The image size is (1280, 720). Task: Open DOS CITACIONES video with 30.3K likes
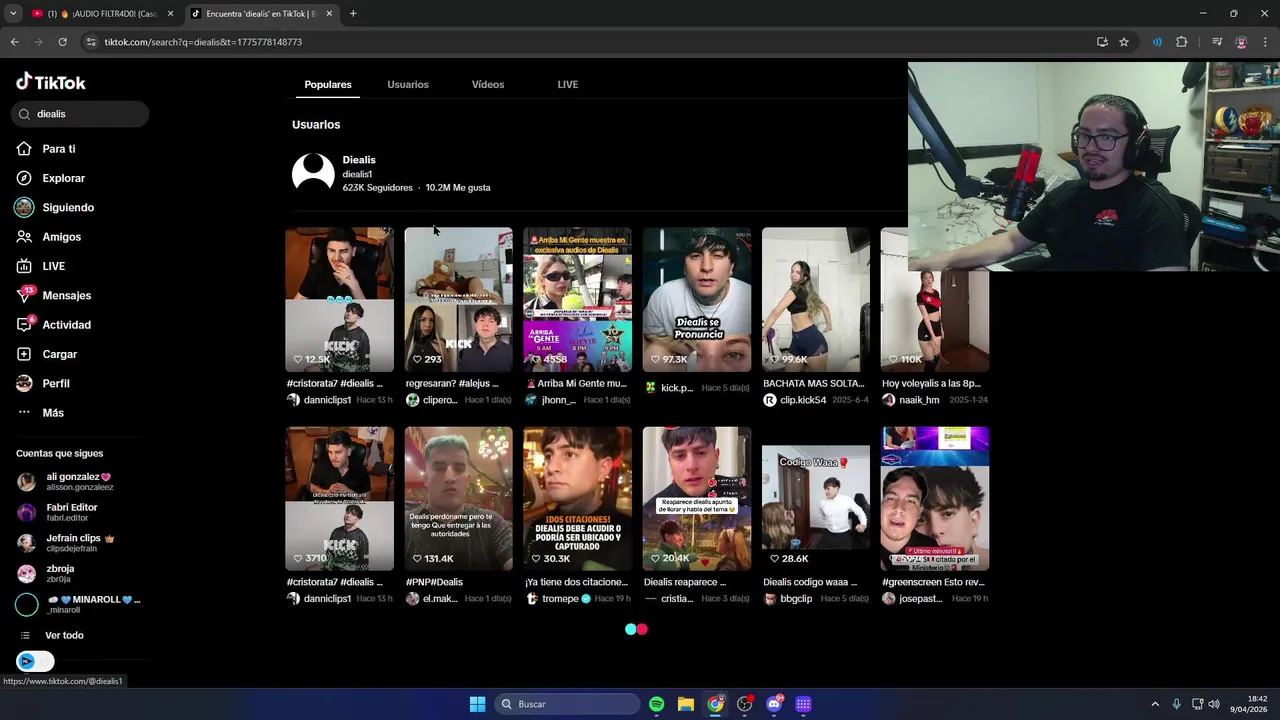(x=577, y=498)
